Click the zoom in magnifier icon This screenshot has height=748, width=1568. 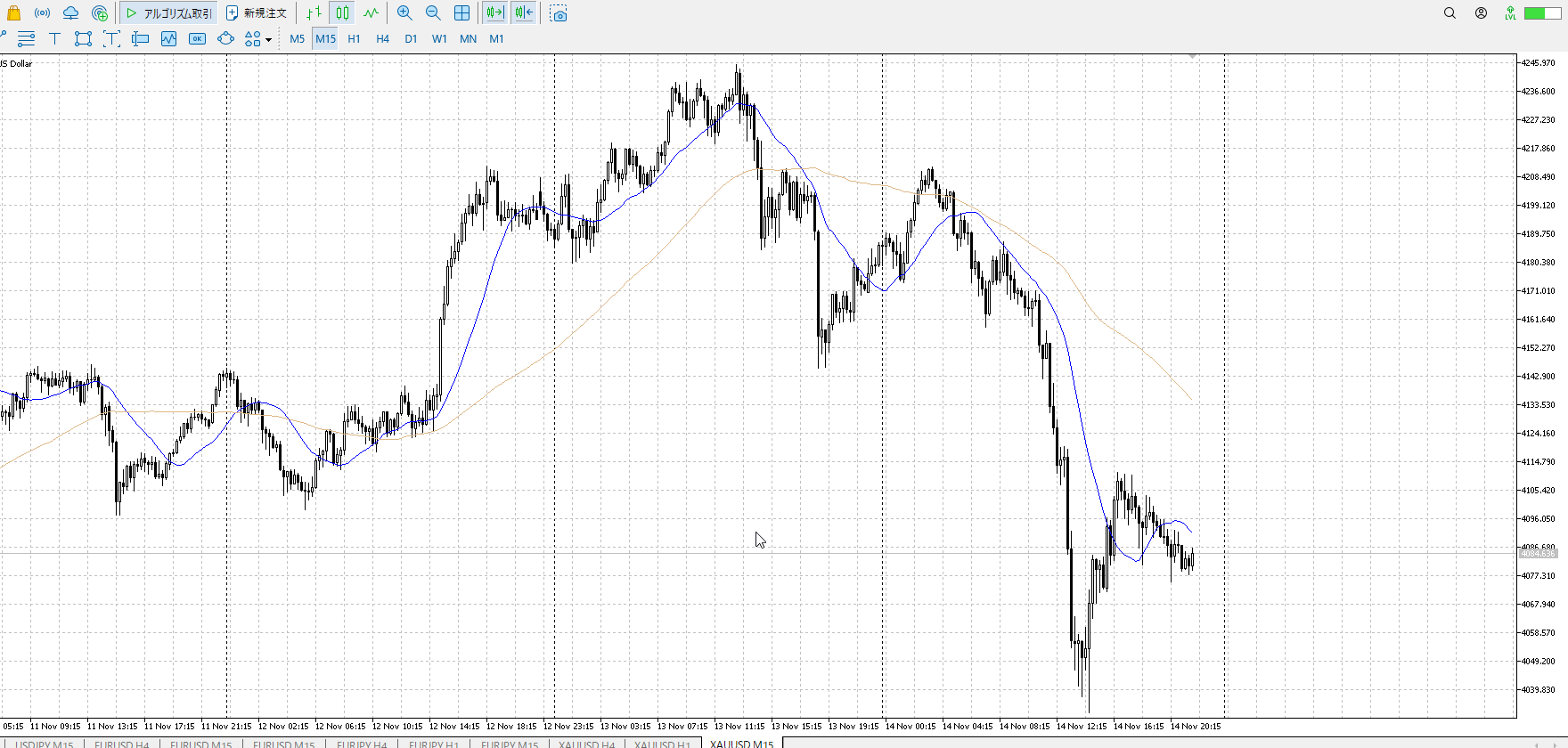click(x=404, y=13)
